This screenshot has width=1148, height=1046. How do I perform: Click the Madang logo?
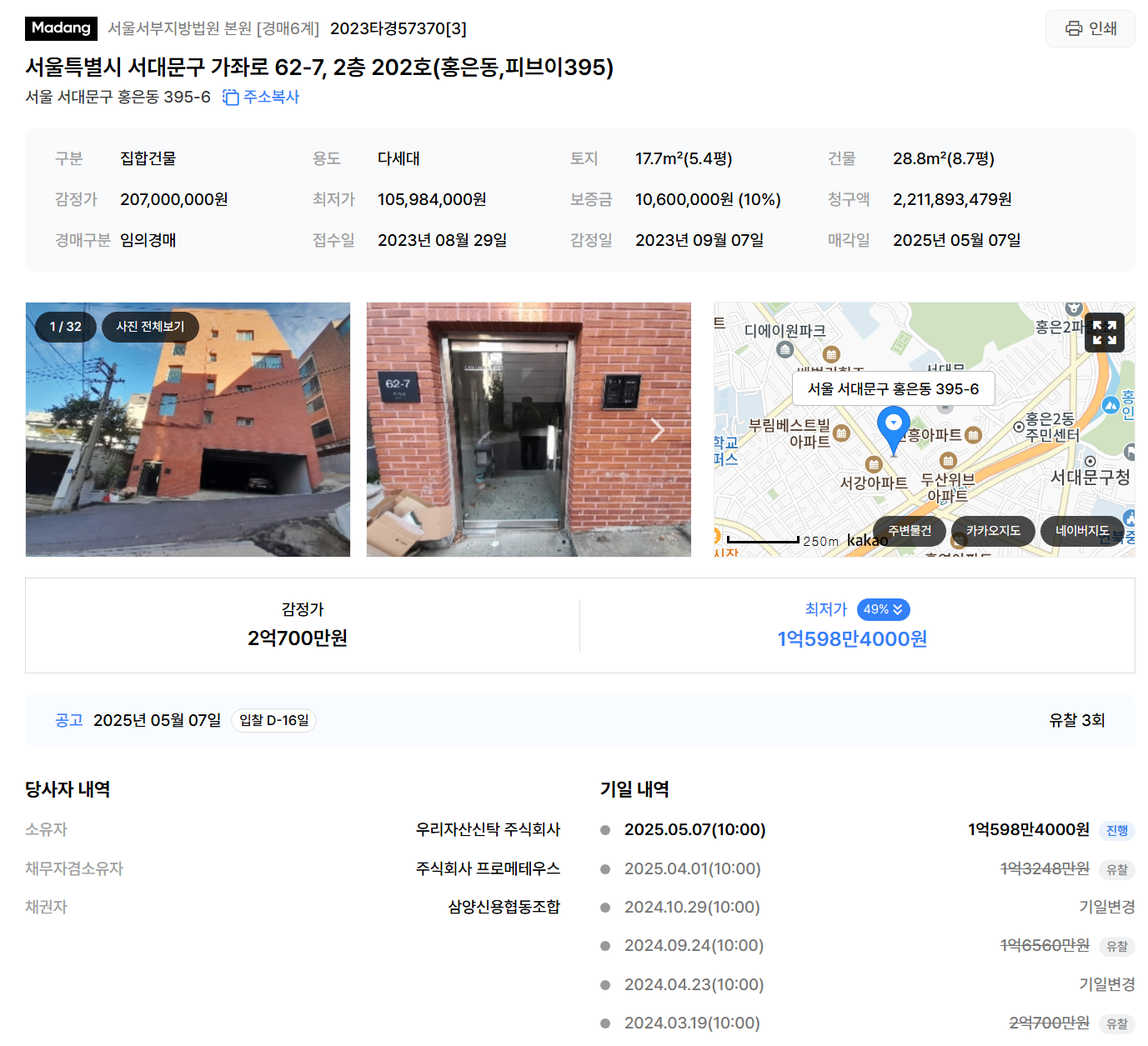(61, 28)
